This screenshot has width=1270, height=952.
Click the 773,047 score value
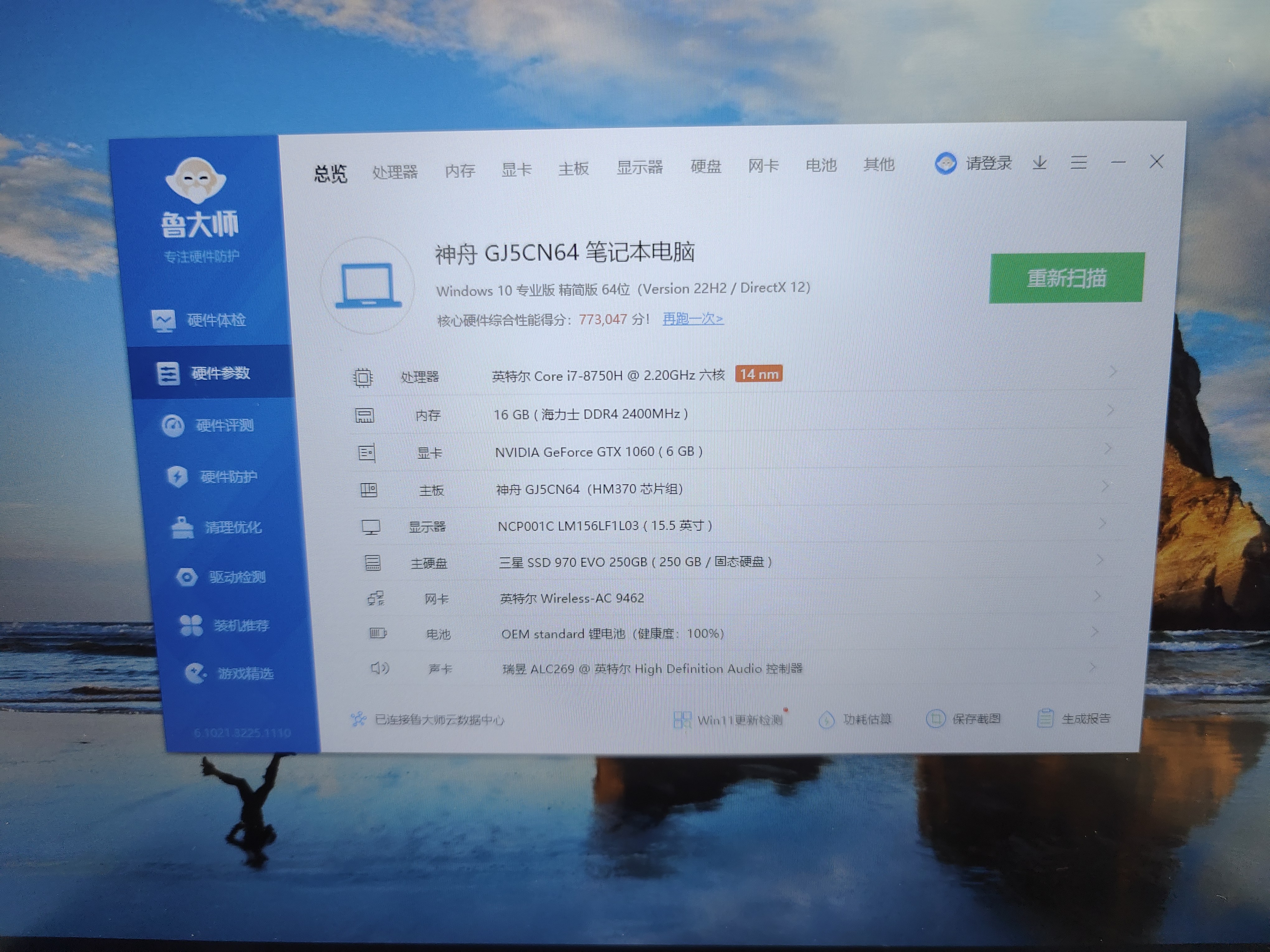pyautogui.click(x=603, y=320)
